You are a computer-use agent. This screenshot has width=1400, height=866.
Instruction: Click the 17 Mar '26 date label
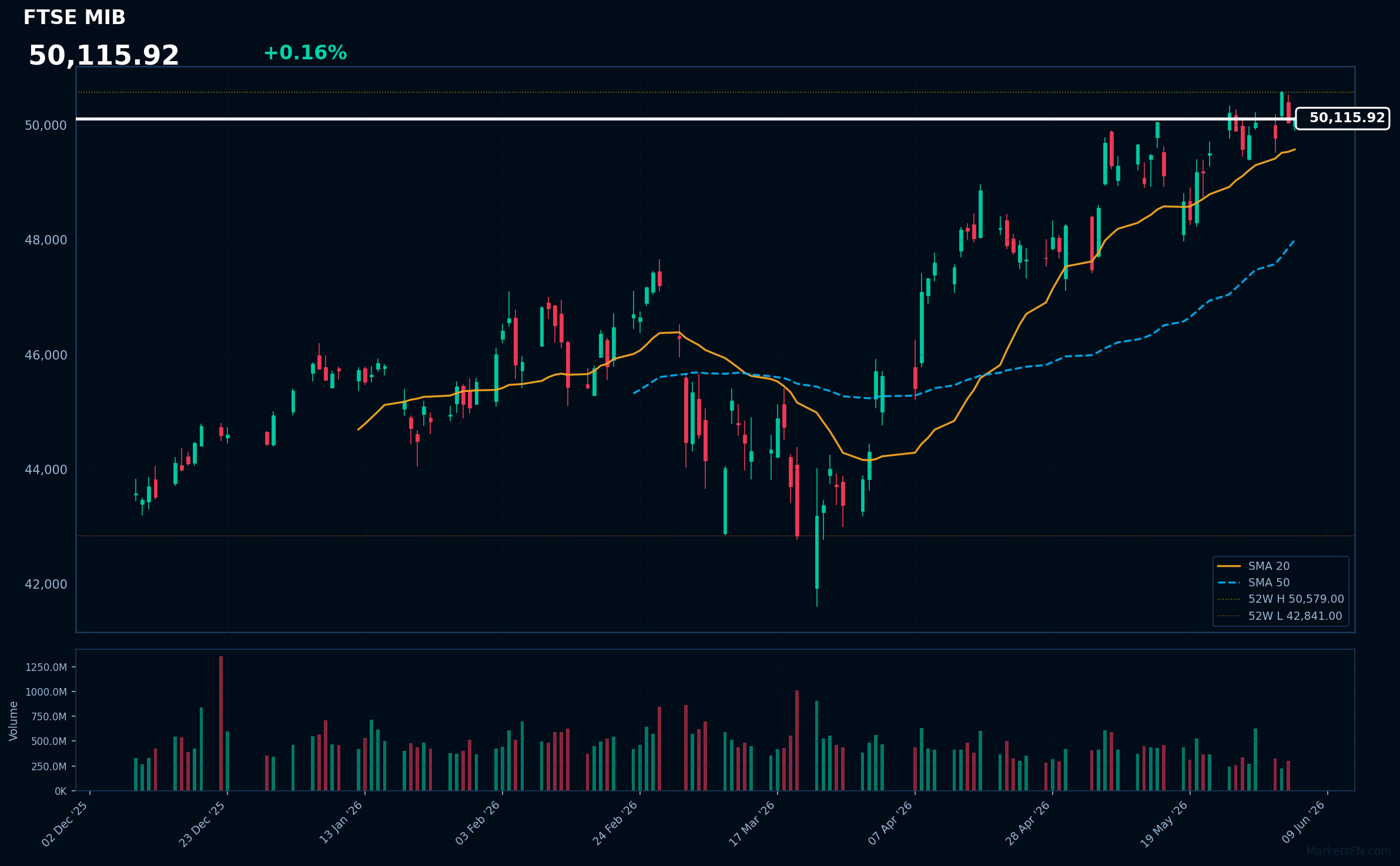tap(752, 824)
